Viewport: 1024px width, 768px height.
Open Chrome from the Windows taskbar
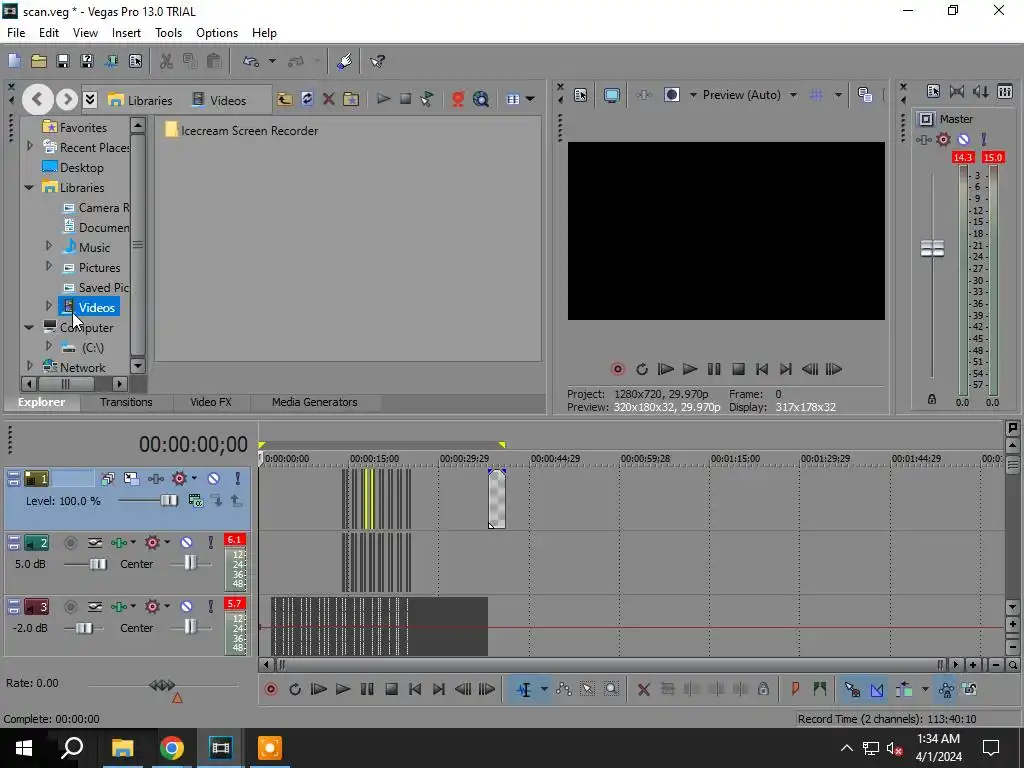(x=172, y=748)
